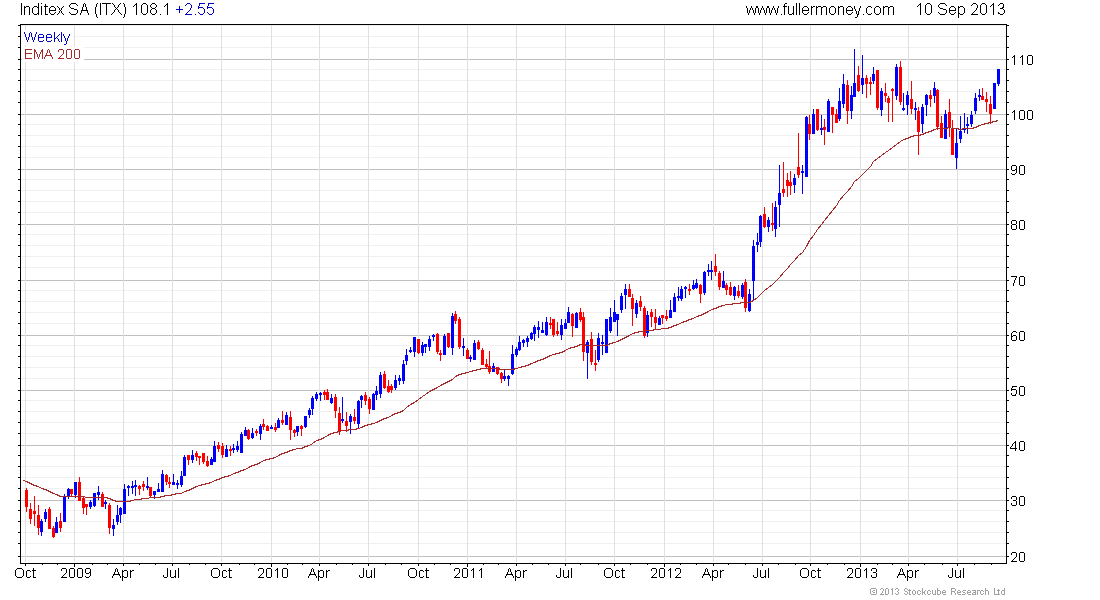Click the latest blue weekly candle near 108
The height and width of the screenshot is (600, 1100).
[998, 77]
